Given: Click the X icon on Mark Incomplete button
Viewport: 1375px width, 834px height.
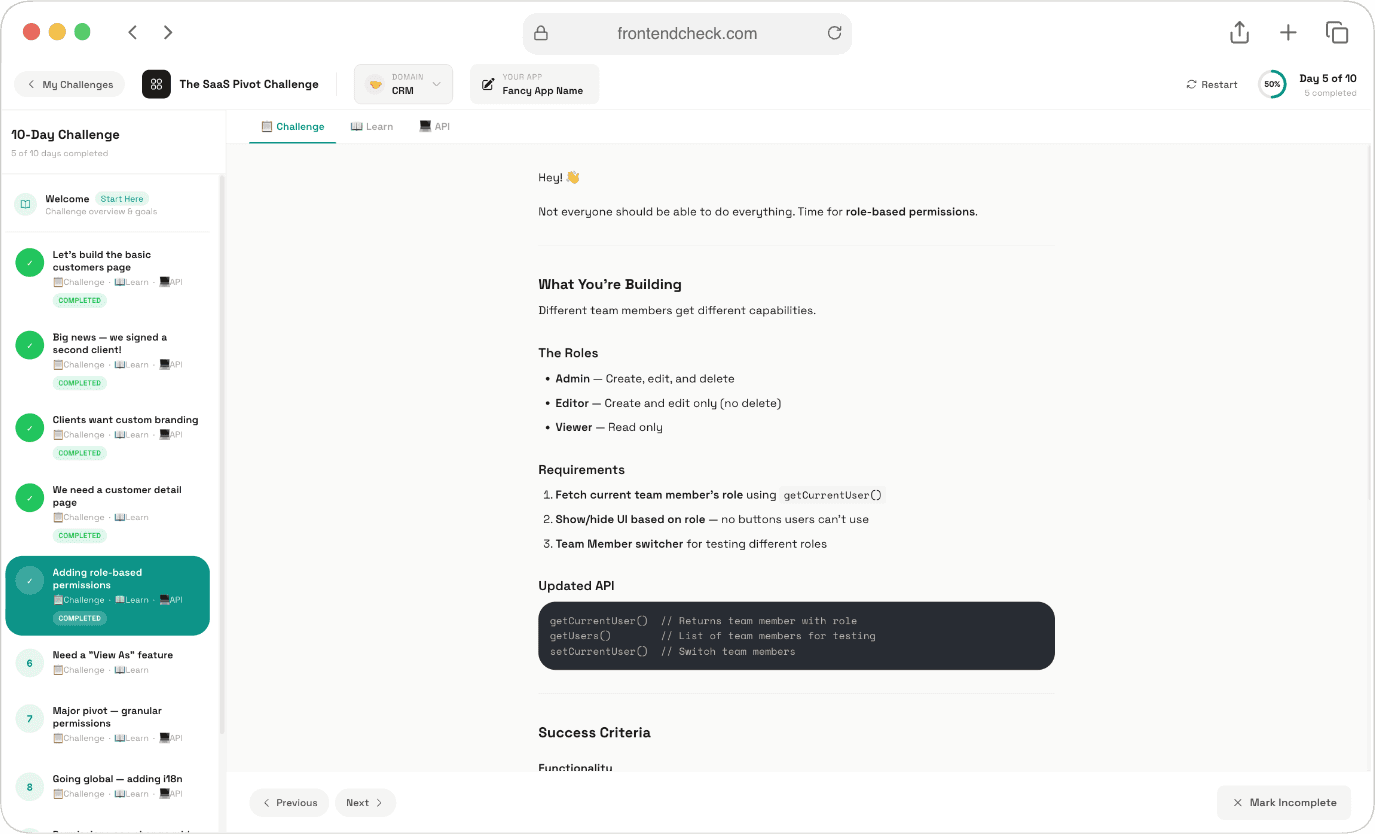Looking at the screenshot, I should click(1237, 802).
